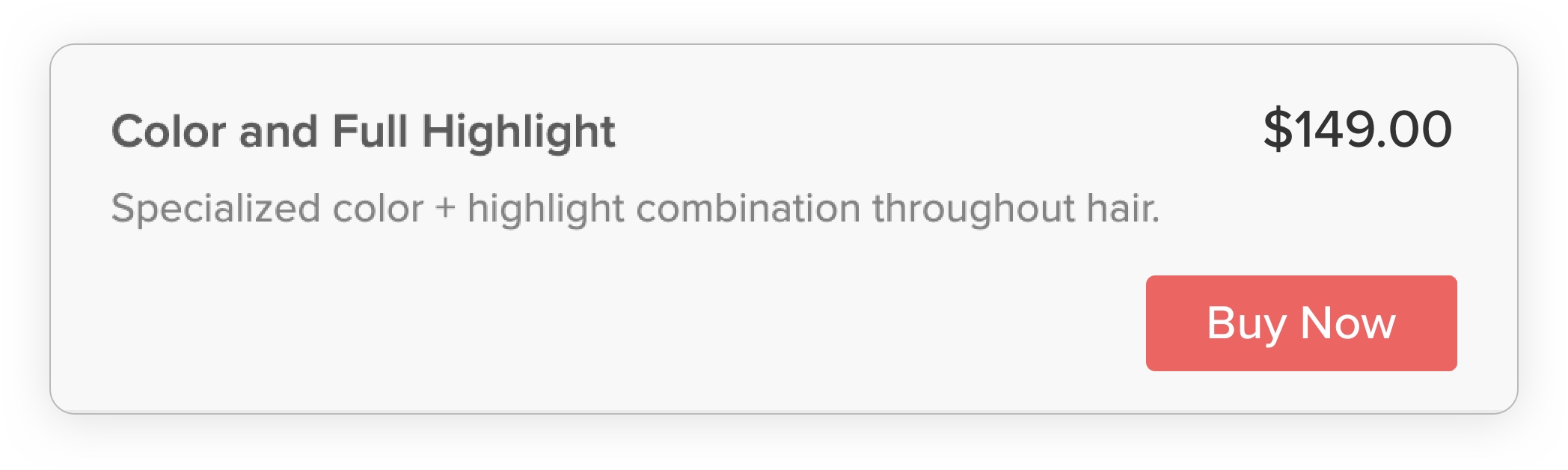Click the word "Color" in the title
Screen dimensions: 1568x470
[x=168, y=132]
